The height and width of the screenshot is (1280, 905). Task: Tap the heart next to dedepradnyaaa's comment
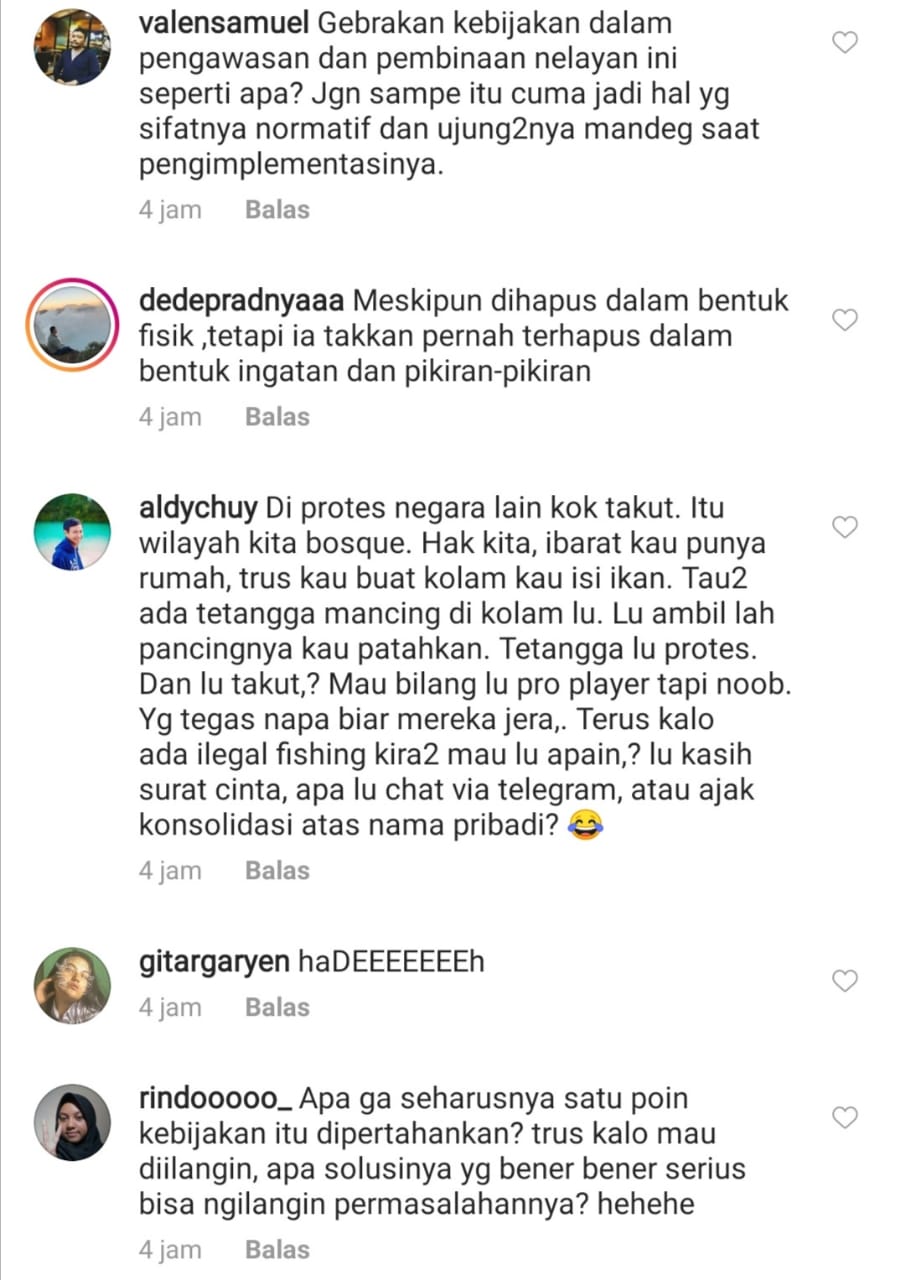click(x=846, y=320)
